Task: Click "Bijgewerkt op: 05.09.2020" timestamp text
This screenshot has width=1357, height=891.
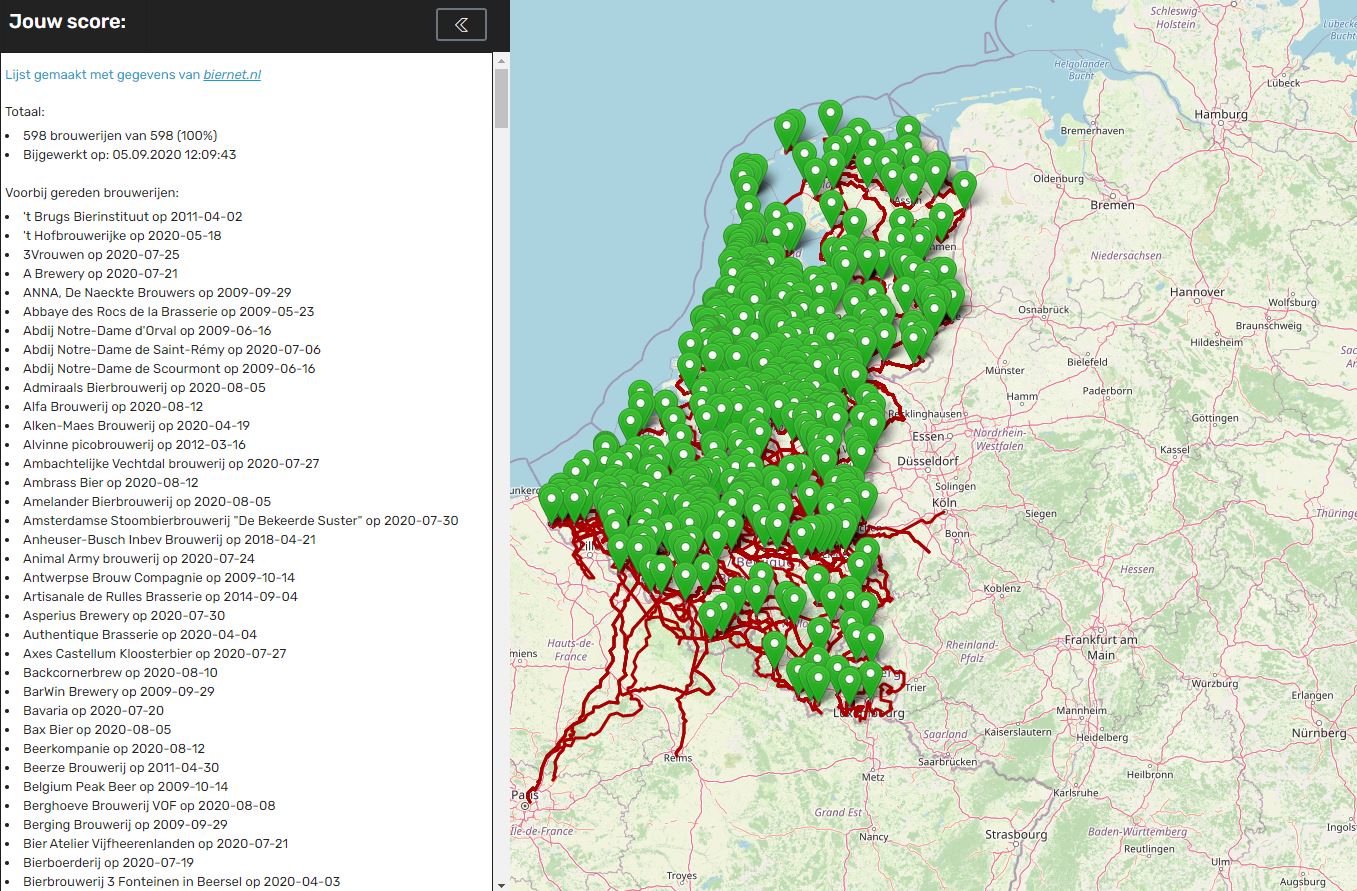Action: click(130, 155)
